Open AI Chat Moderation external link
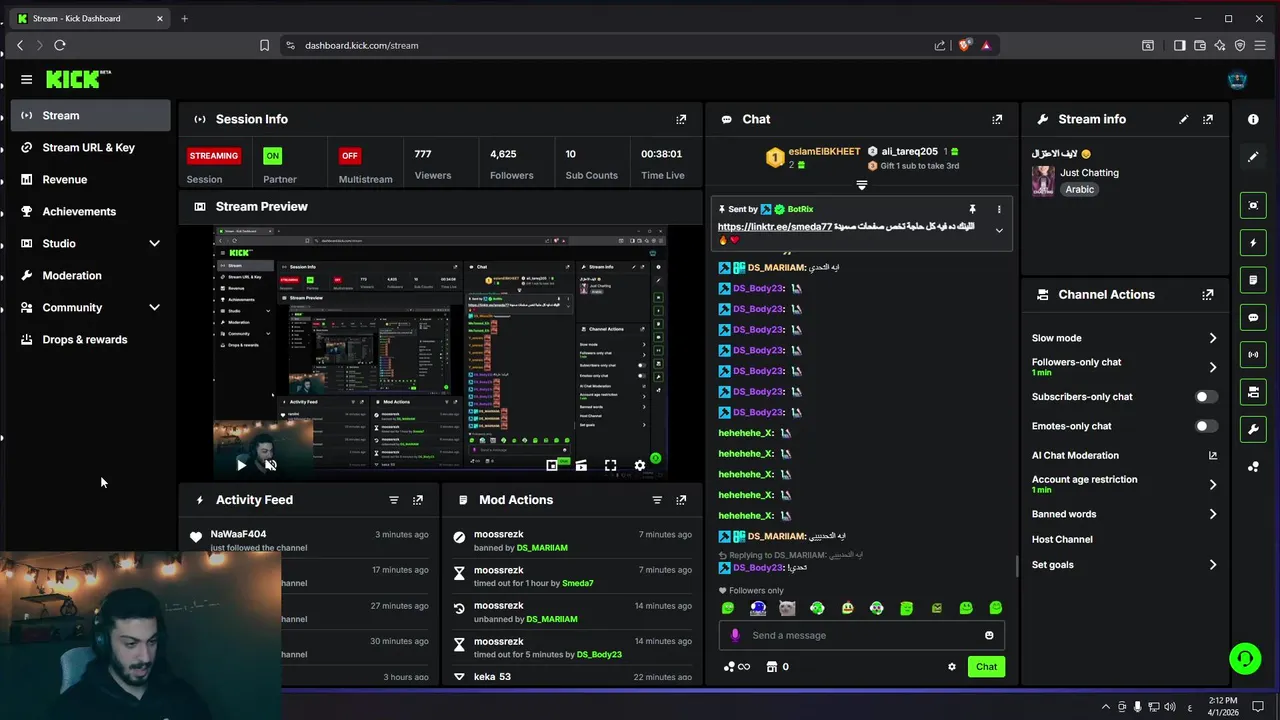The image size is (1280, 720). click(x=1213, y=456)
